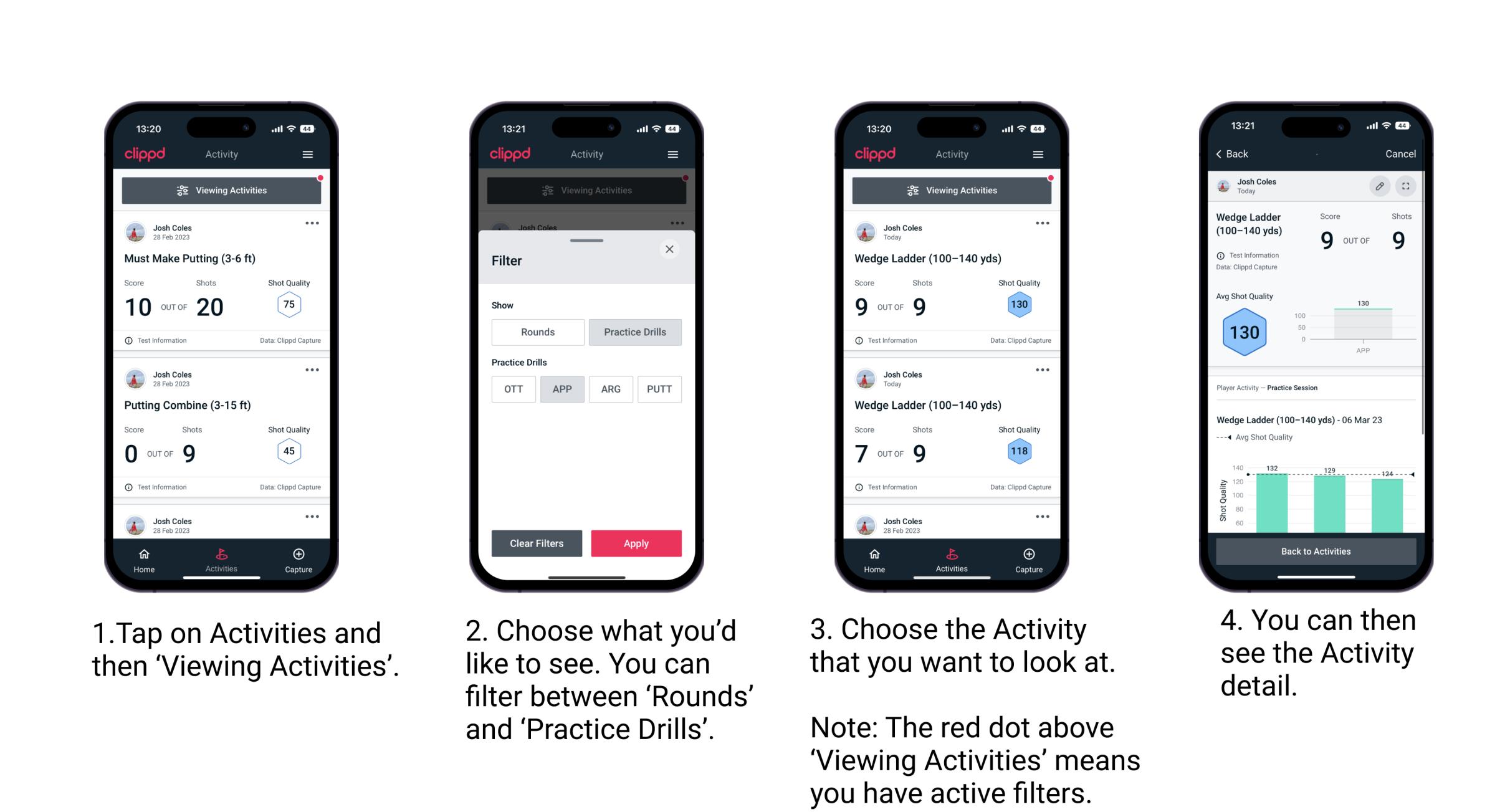
Task: Tap Clear Filters to reset all filters
Action: click(x=537, y=543)
